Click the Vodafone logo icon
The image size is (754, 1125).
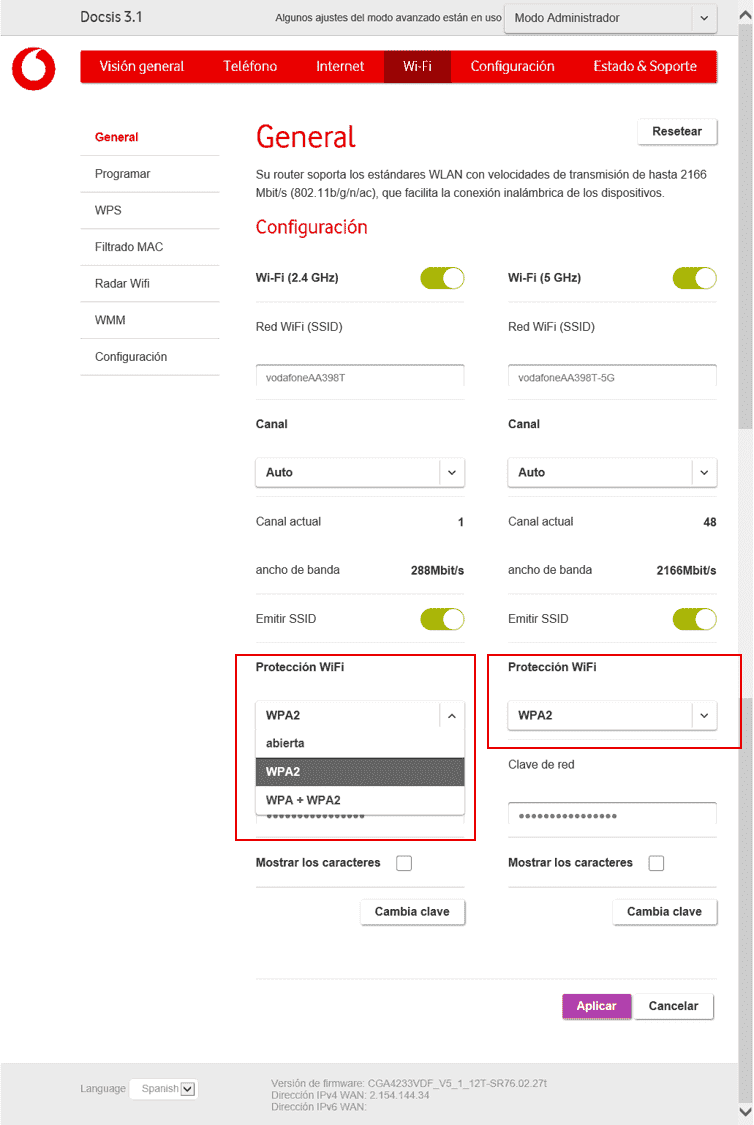(x=33, y=69)
